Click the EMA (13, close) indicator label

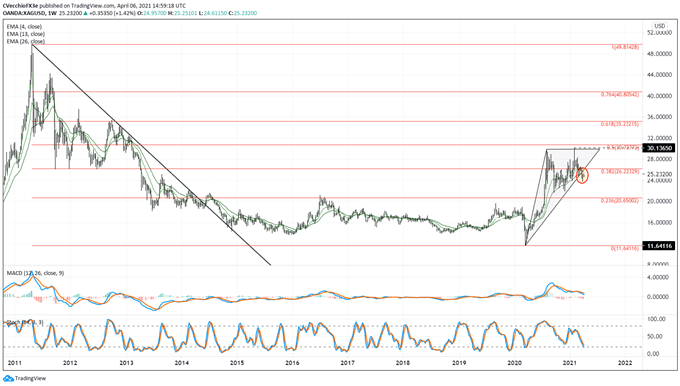tap(26, 34)
